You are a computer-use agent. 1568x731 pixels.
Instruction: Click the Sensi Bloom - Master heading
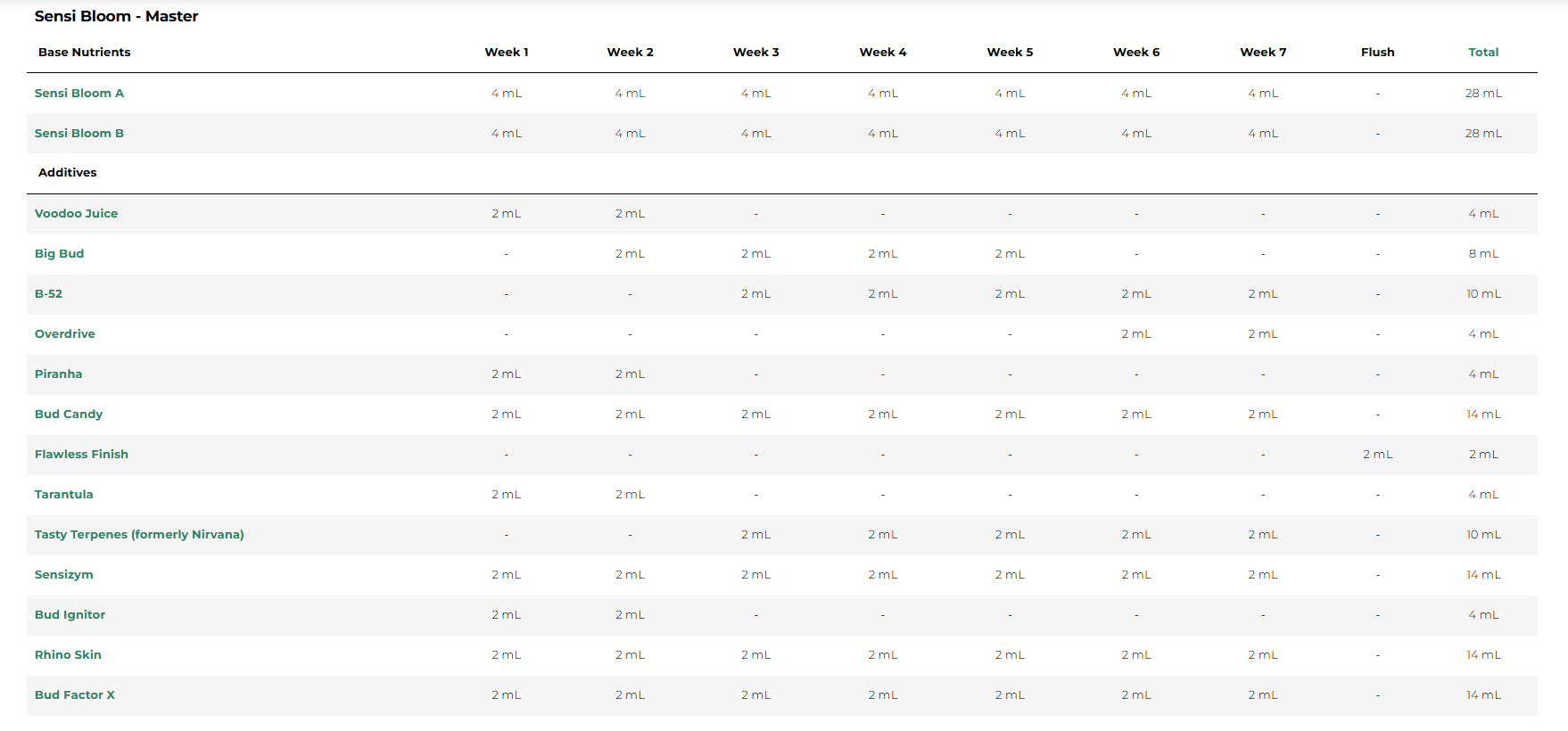[116, 16]
